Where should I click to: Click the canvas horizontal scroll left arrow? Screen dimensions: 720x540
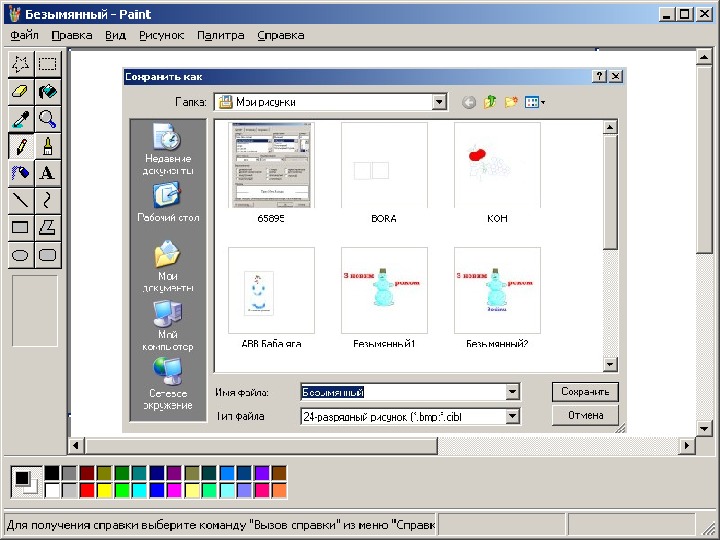[76, 445]
